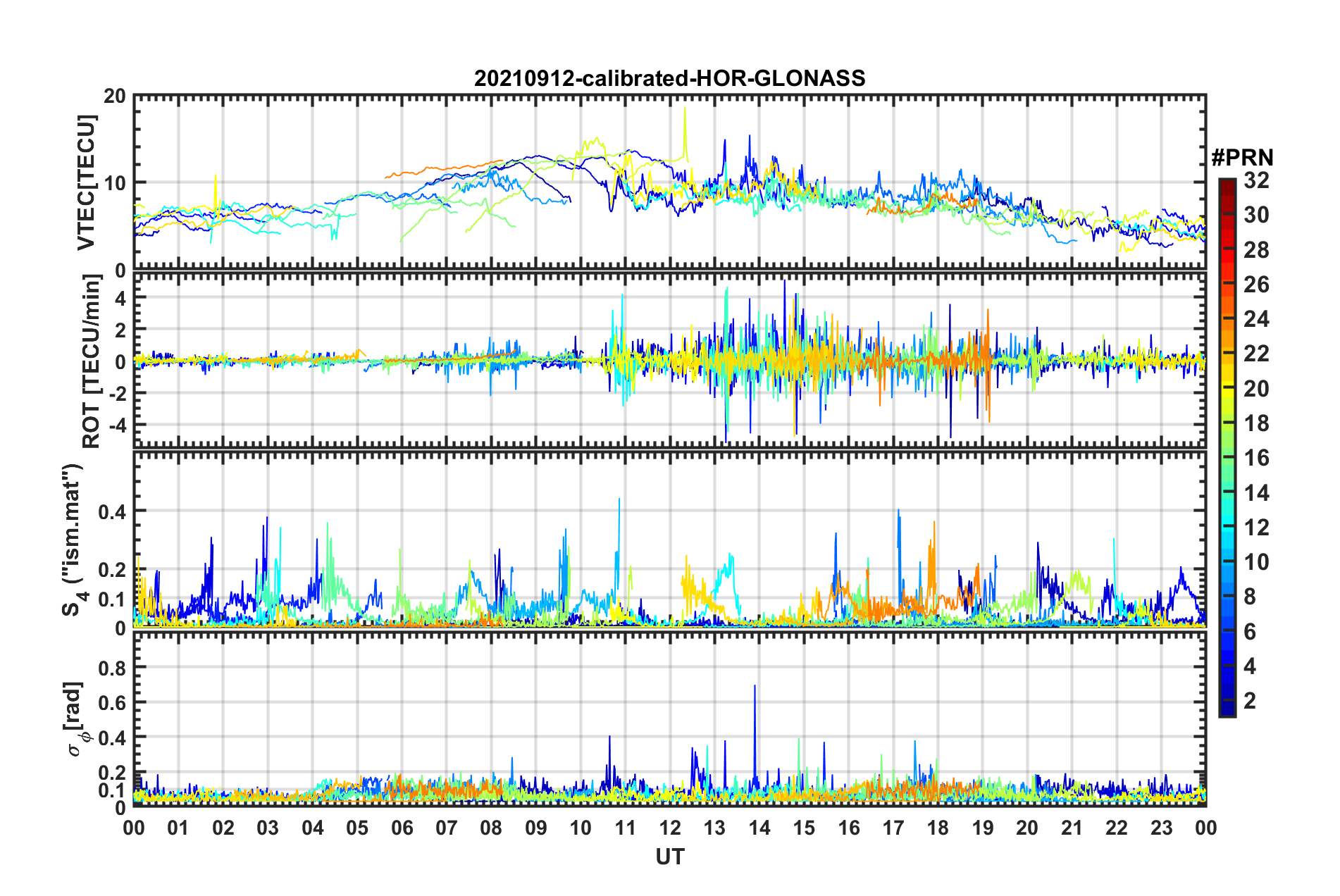
Task: Click colorbar tick label "24"
Action: (x=1256, y=319)
